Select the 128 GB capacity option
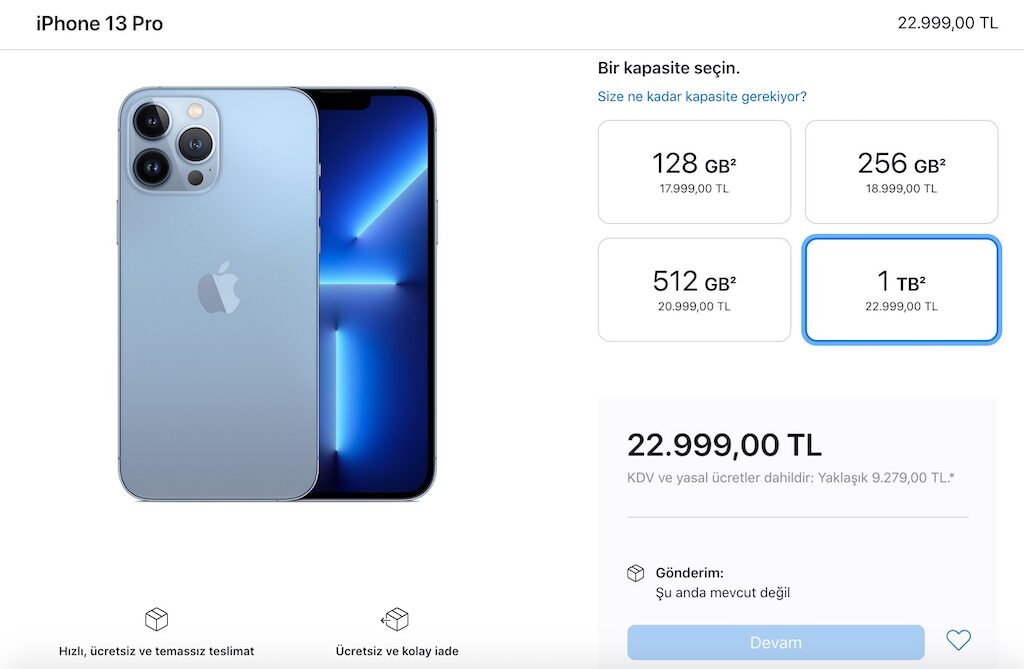Image resolution: width=1024 pixels, height=669 pixels. 694,172
